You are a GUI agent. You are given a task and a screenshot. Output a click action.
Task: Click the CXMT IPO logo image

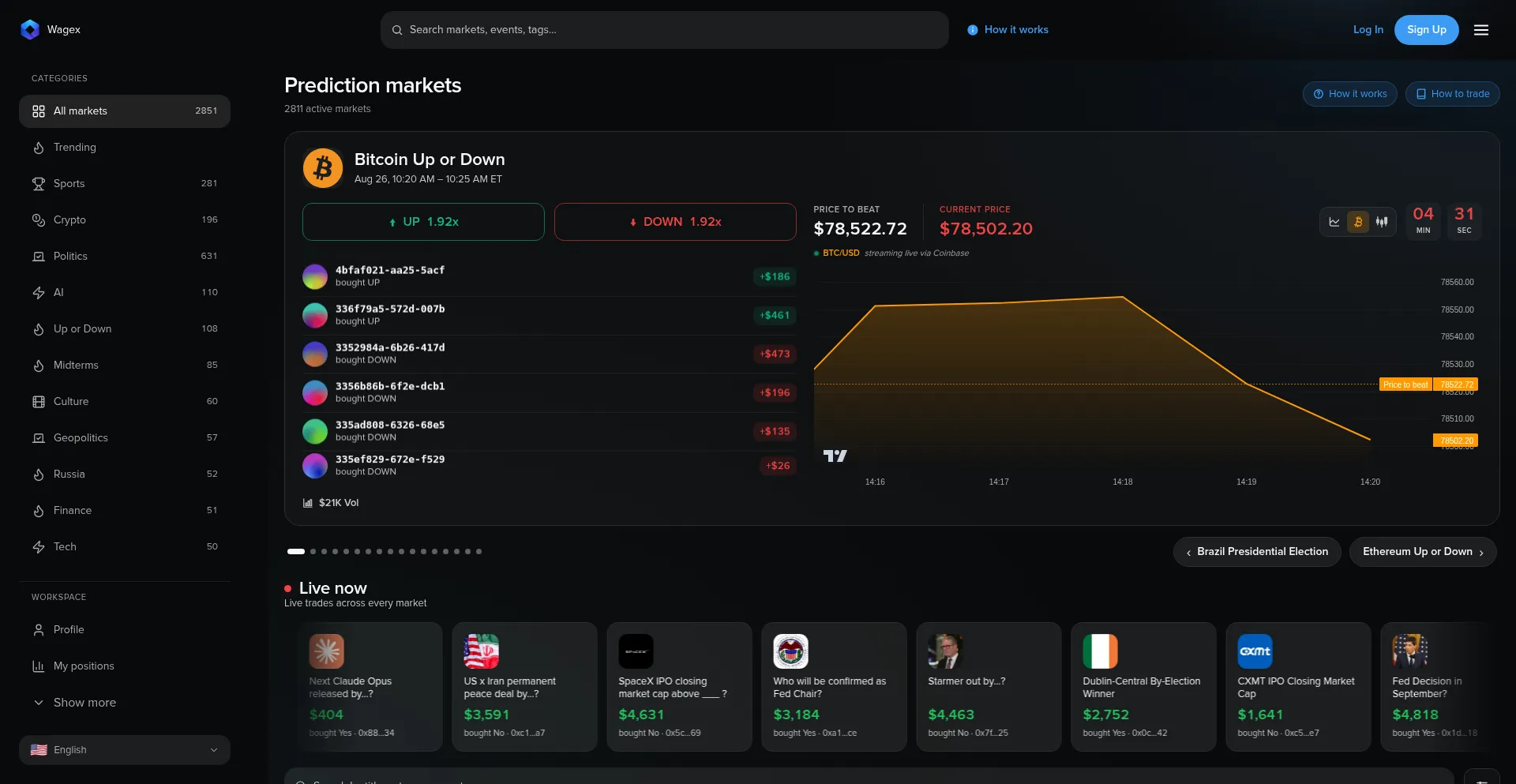(1255, 651)
